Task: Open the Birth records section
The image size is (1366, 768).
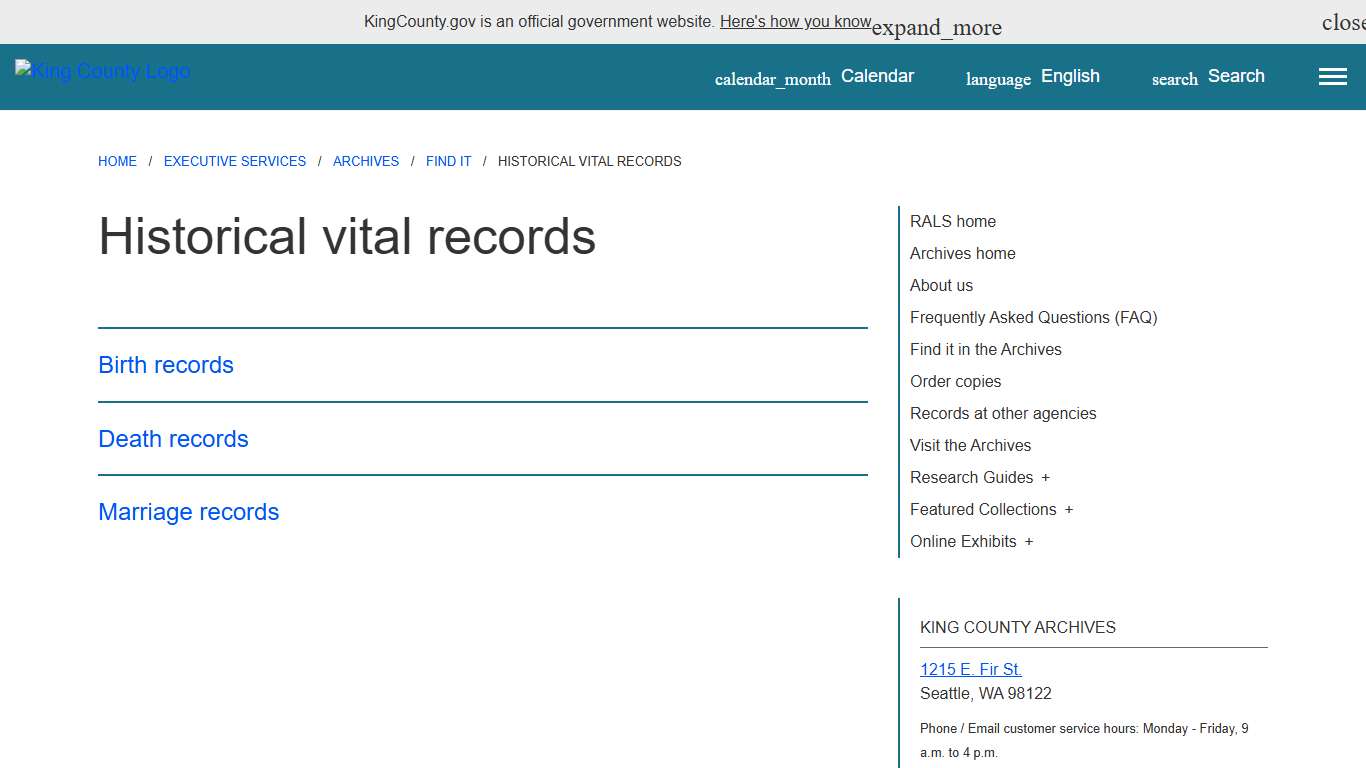Action: [x=165, y=365]
